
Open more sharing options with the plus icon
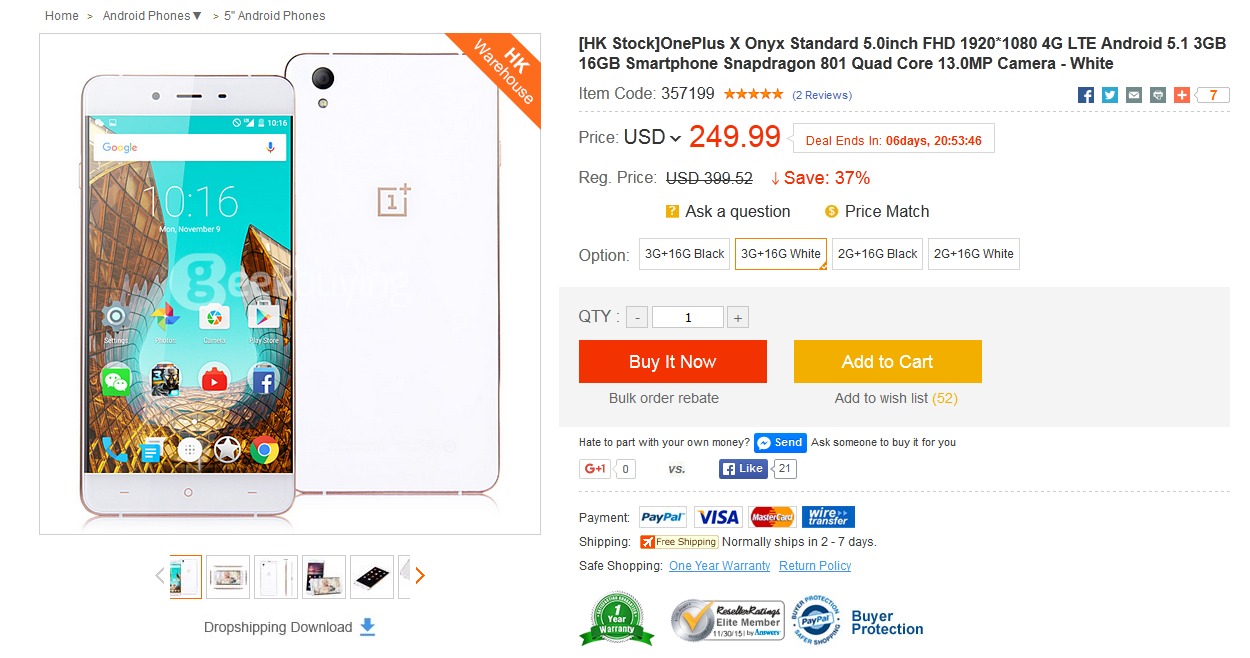[x=1181, y=94]
